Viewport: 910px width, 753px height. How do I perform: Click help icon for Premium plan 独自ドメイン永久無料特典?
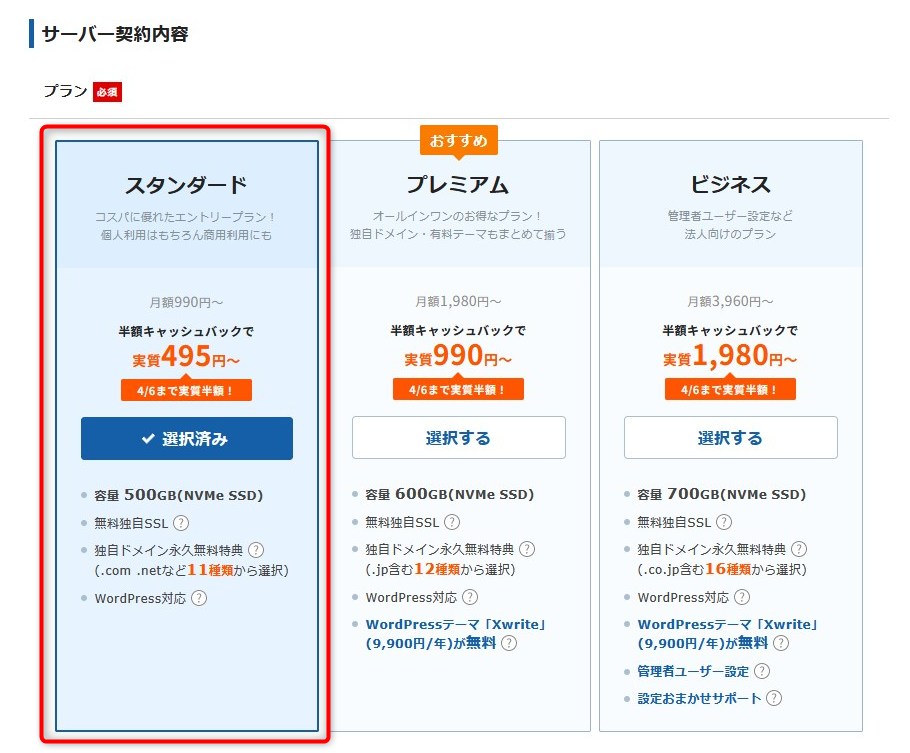point(527,549)
